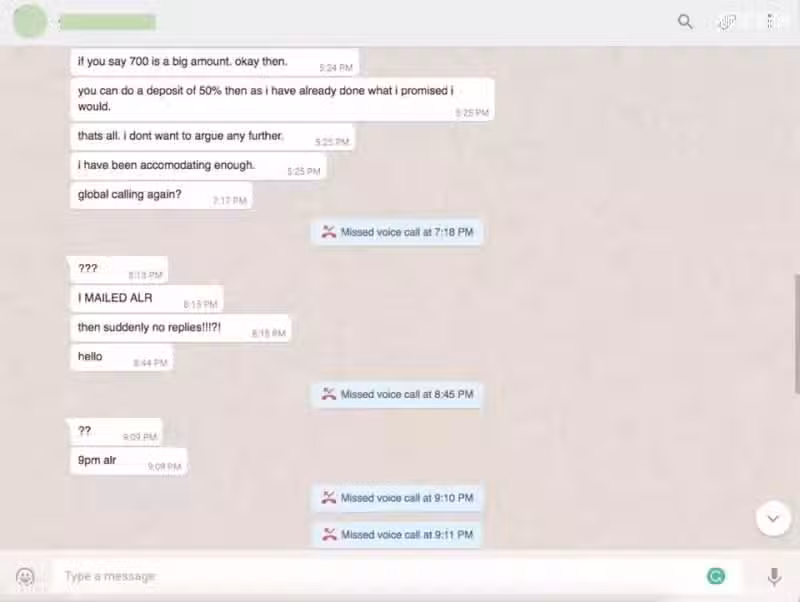Click the green Grammarly icon in message box

(x=716, y=576)
